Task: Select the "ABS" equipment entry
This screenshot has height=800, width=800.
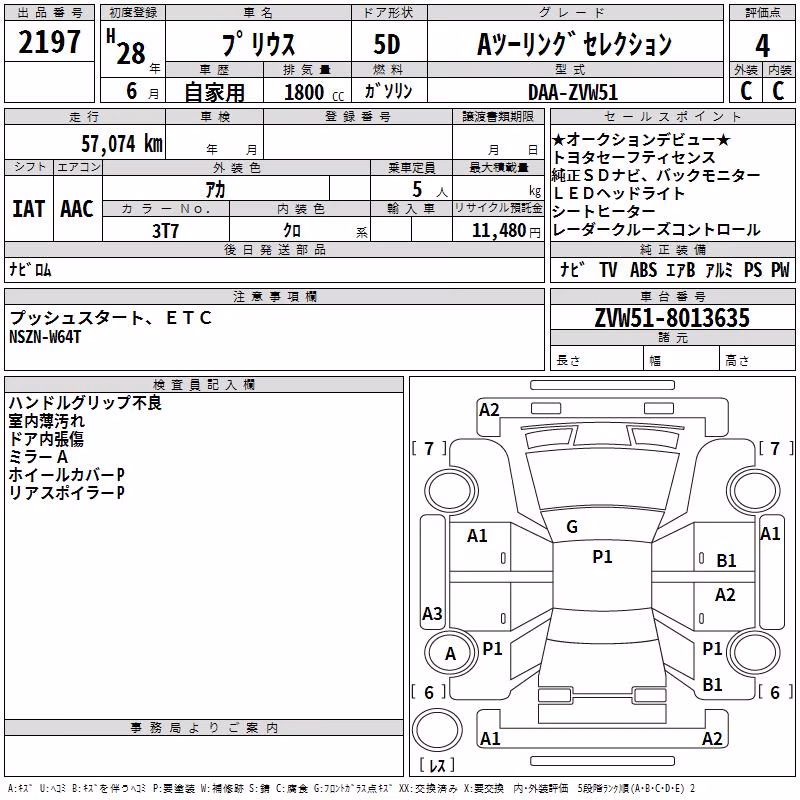Action: coord(643,269)
